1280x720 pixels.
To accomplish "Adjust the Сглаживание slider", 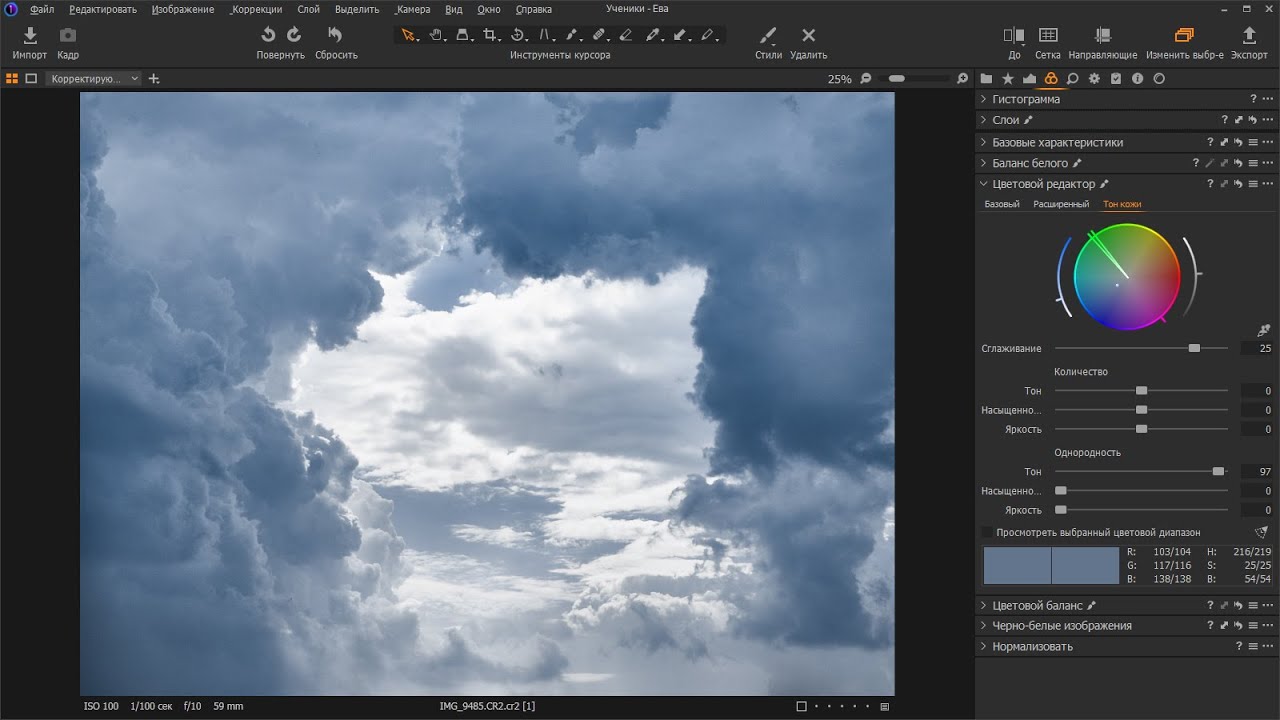I will (1141, 348).
